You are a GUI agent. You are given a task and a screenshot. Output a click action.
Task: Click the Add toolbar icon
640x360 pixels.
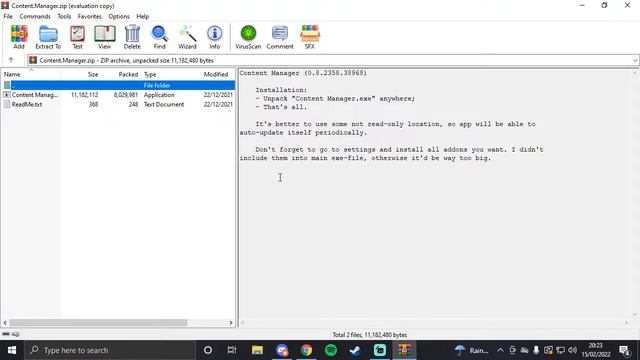pos(19,37)
